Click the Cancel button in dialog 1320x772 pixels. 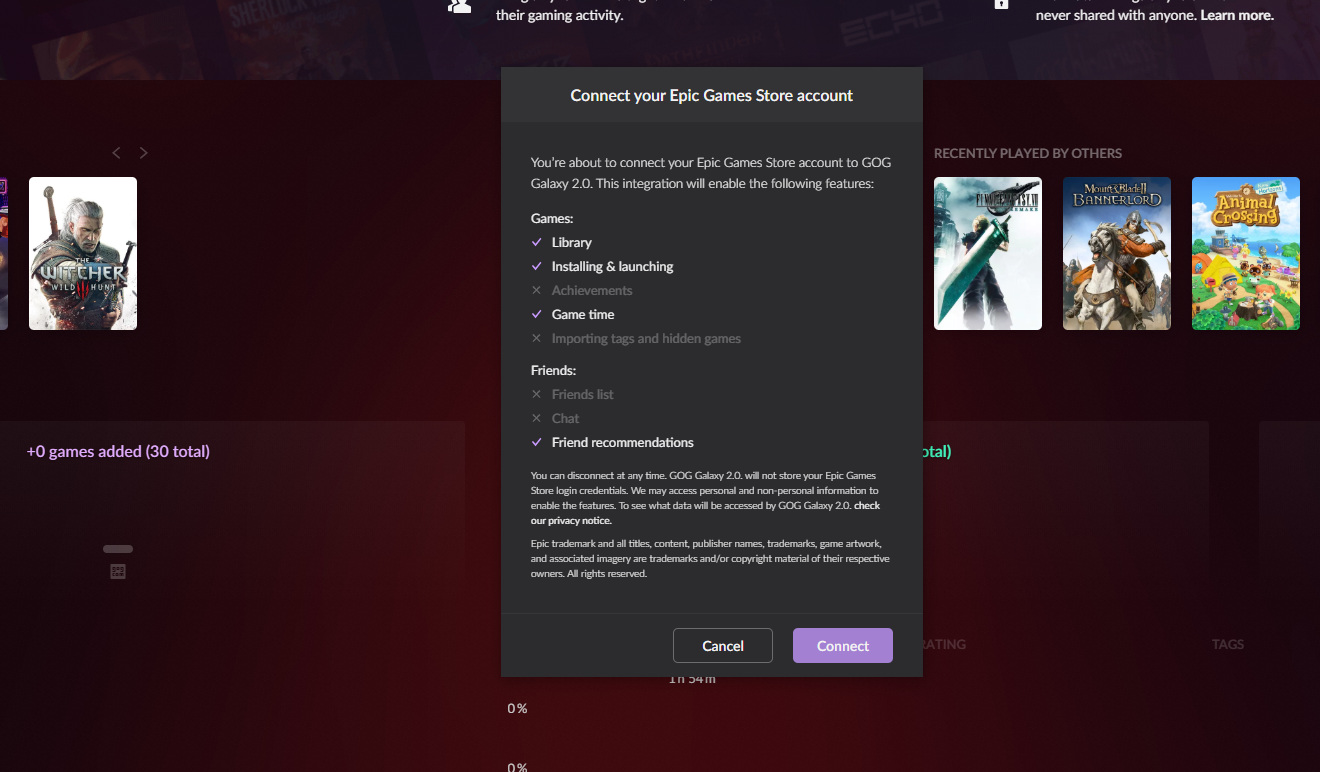722,646
